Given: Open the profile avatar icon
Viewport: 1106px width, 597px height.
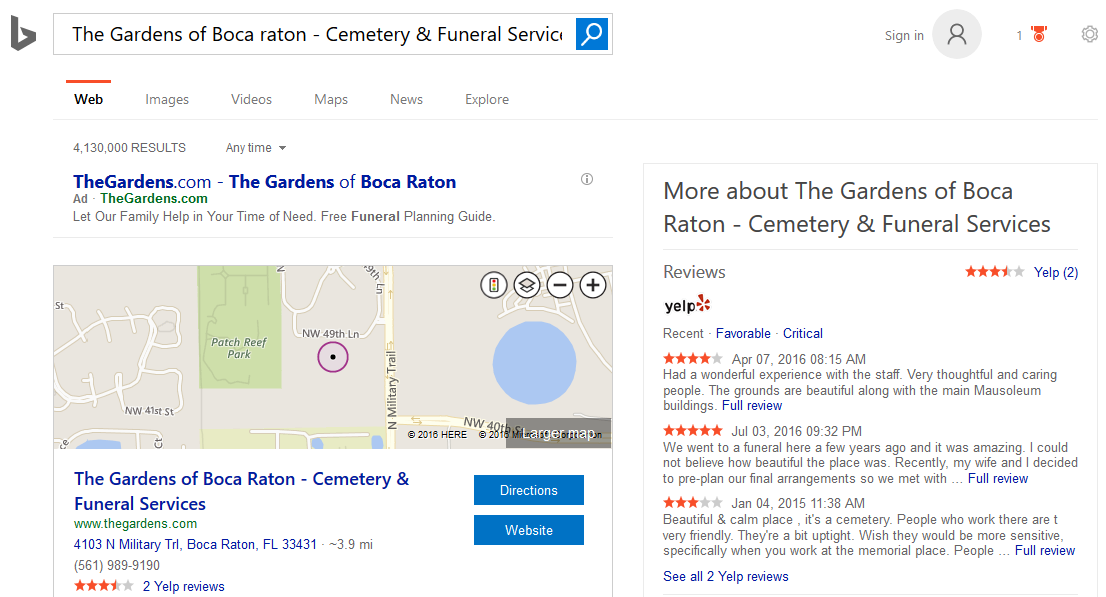Looking at the screenshot, I should 956,34.
